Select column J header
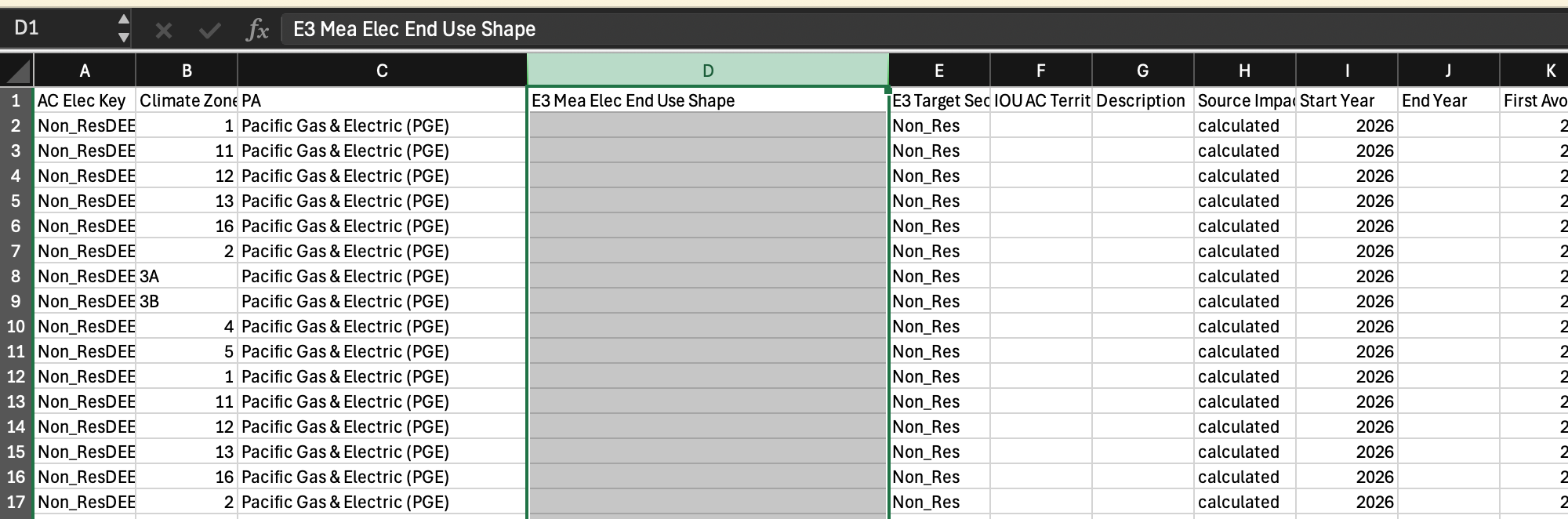The width and height of the screenshot is (1568, 519). pos(1448,71)
